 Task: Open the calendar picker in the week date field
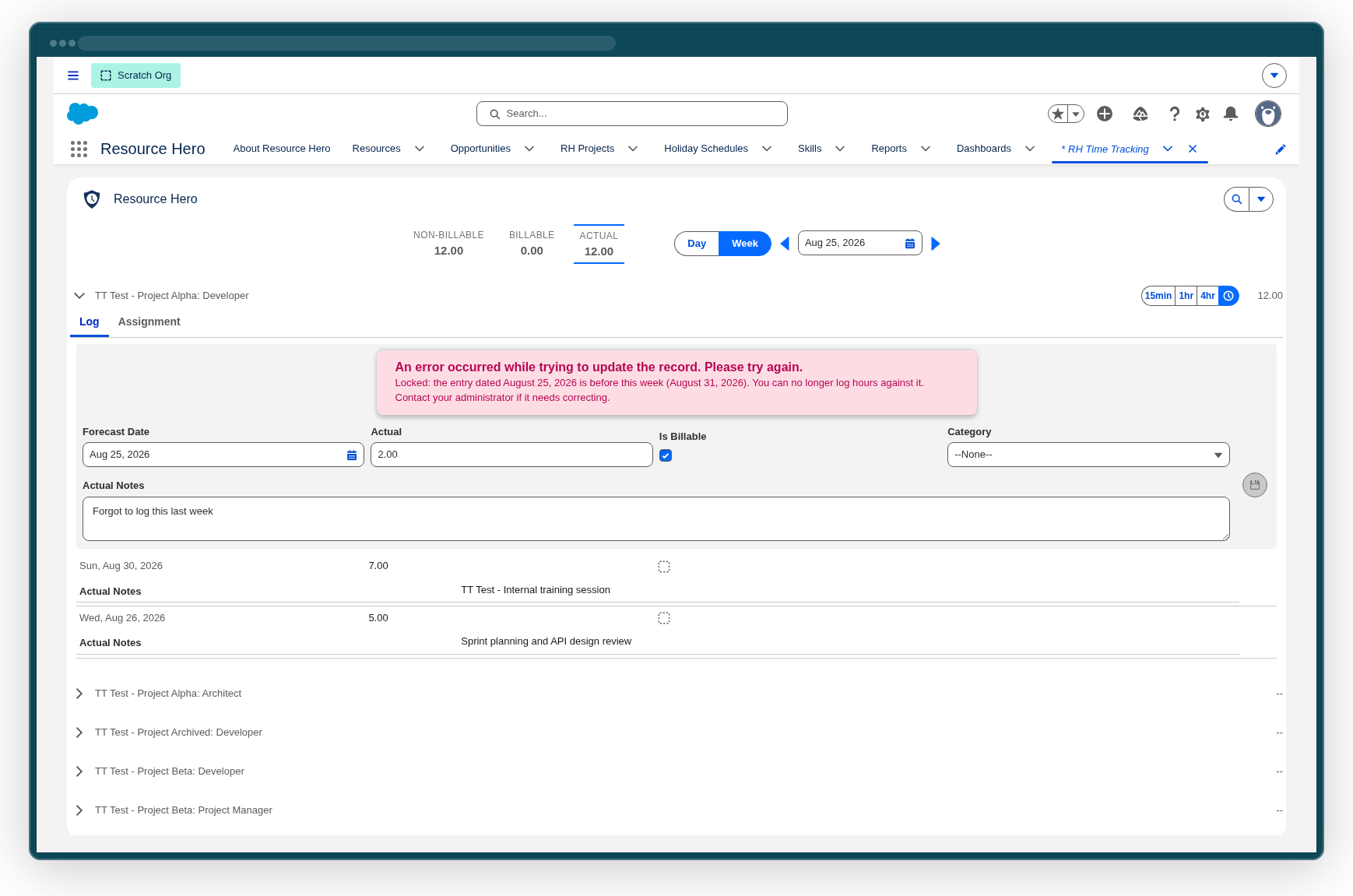[910, 244]
